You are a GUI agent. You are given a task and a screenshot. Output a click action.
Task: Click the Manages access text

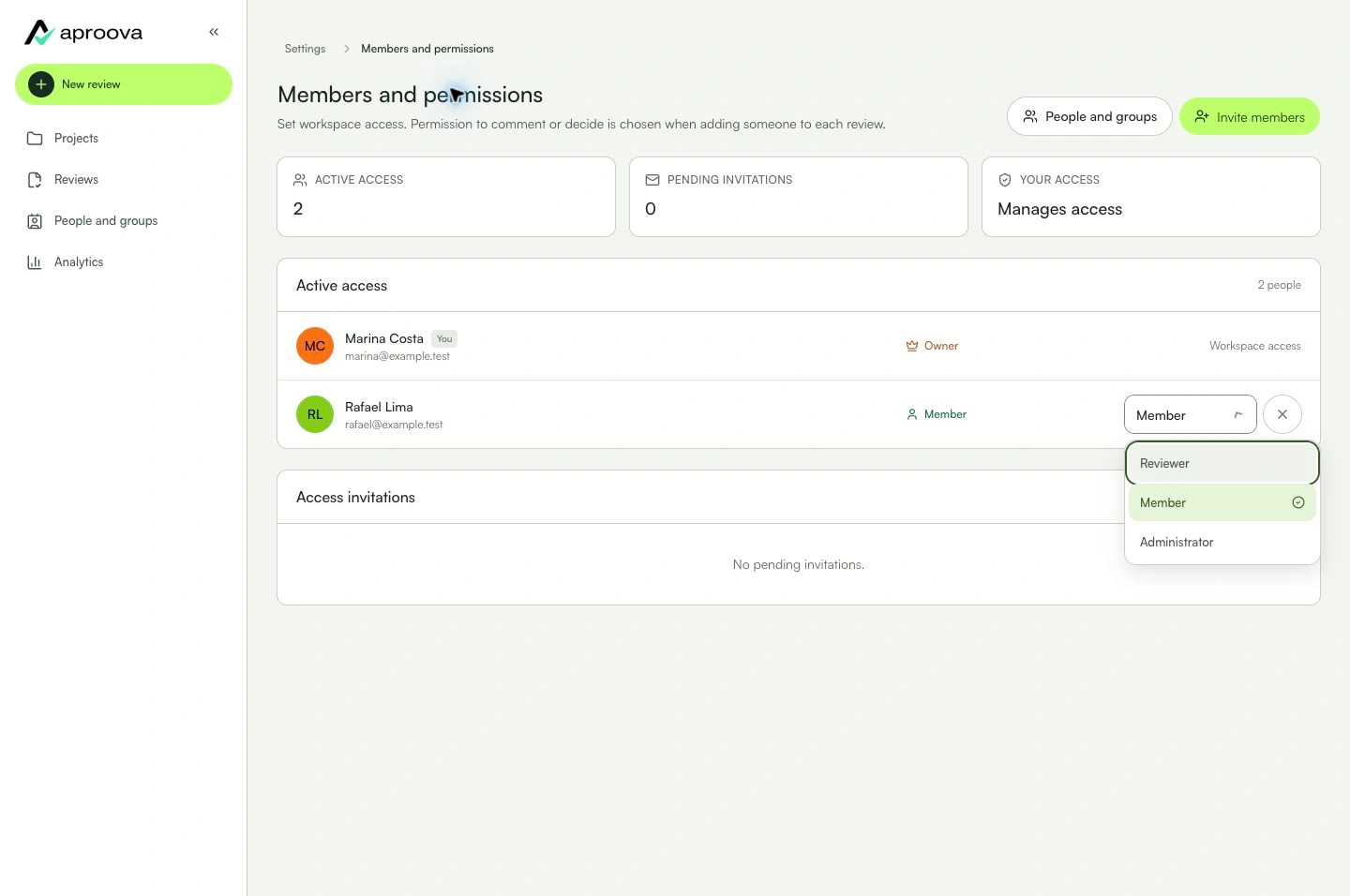(x=1060, y=209)
